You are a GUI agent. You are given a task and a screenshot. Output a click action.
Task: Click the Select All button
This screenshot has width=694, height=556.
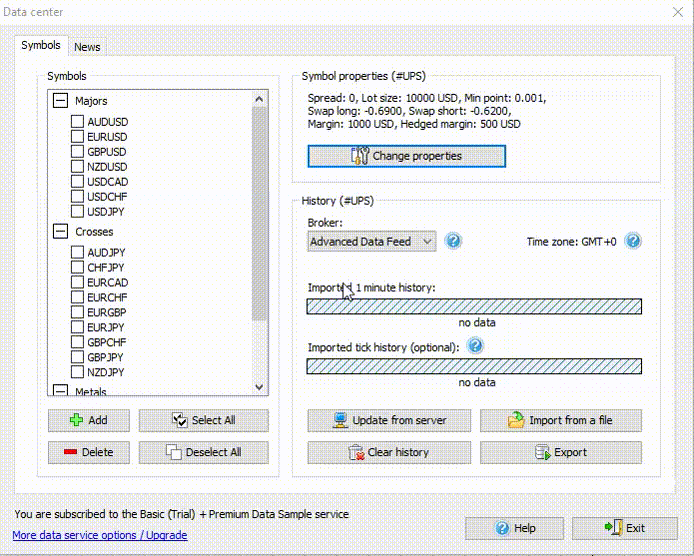click(204, 420)
